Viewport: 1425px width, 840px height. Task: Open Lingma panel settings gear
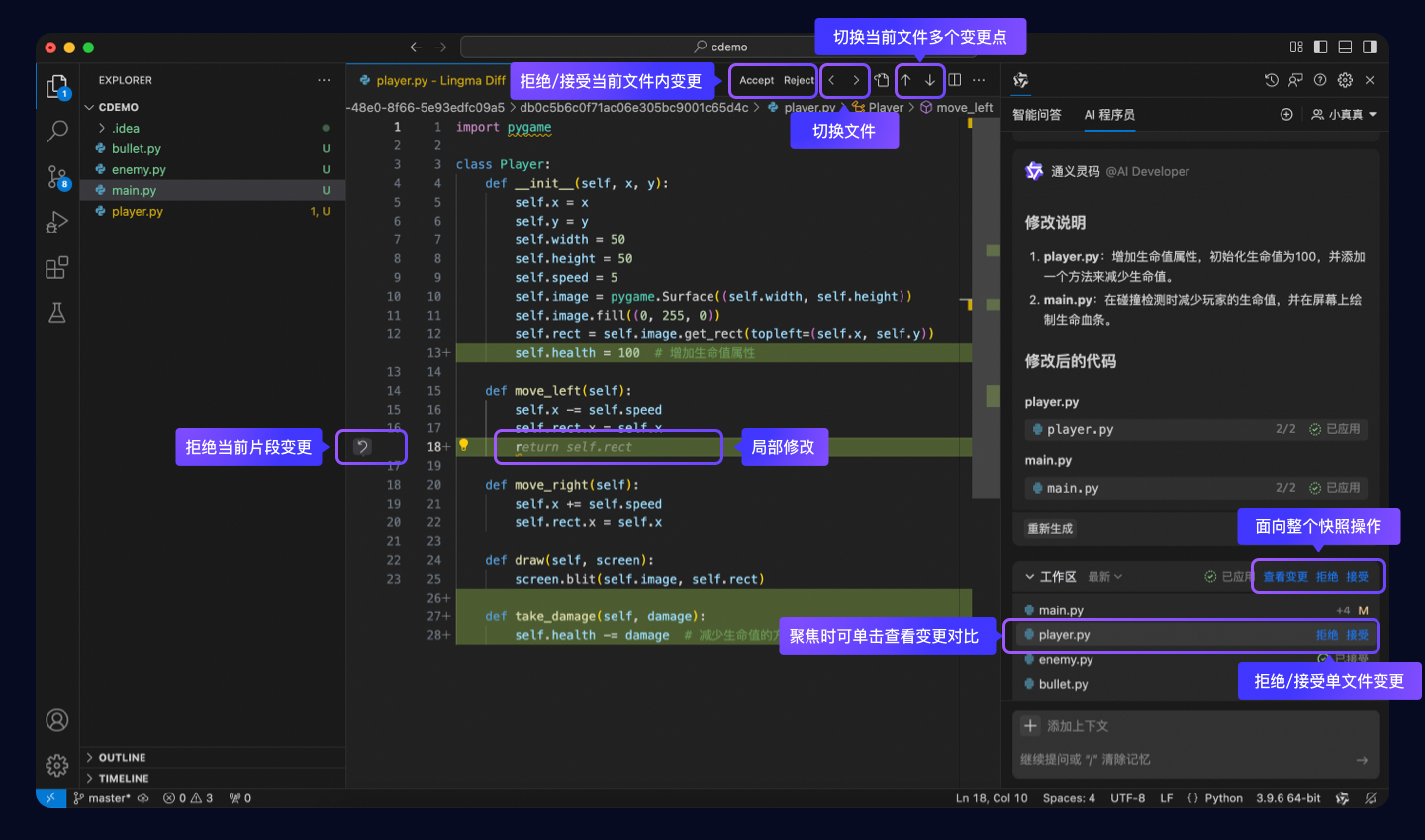[1345, 80]
